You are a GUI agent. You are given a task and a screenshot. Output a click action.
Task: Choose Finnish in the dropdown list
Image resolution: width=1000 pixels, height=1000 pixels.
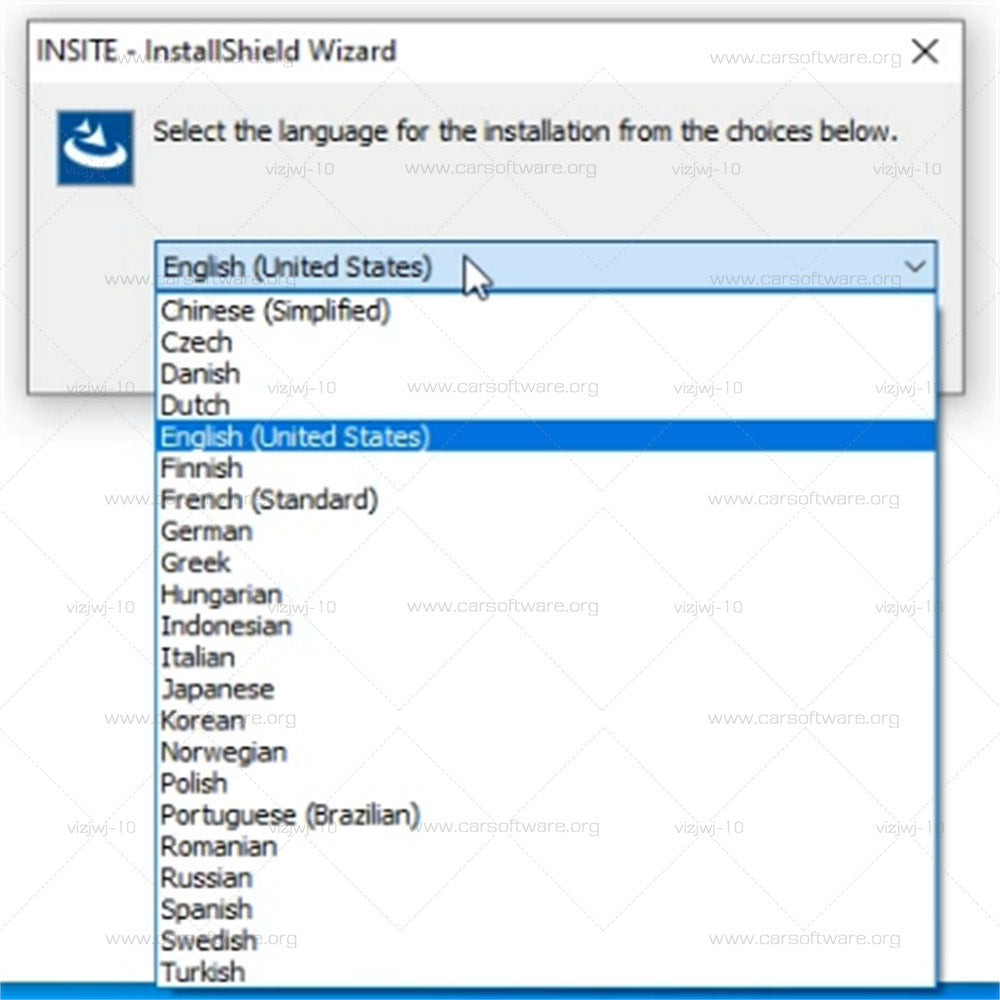[x=546, y=468]
